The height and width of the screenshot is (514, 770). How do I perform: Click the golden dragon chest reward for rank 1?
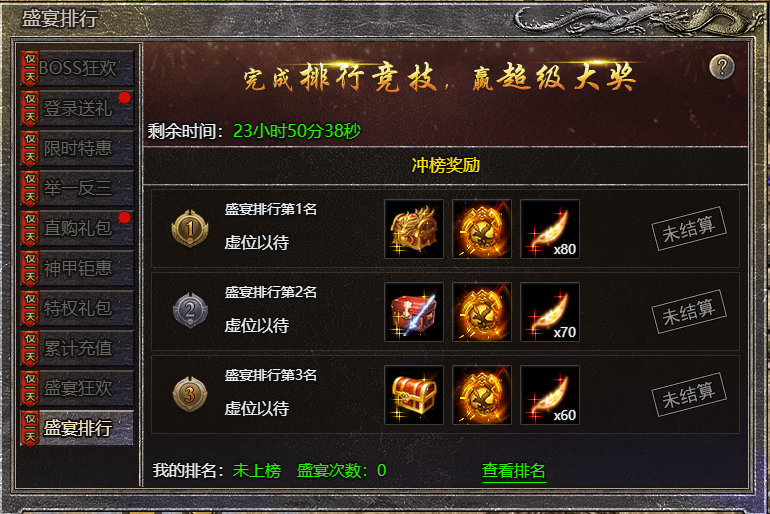click(x=414, y=229)
